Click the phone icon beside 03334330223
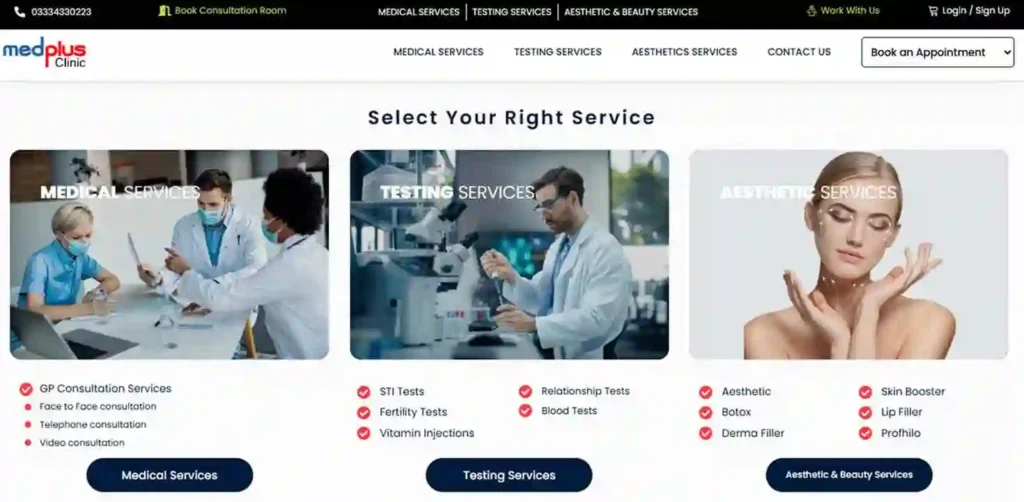 coord(20,12)
